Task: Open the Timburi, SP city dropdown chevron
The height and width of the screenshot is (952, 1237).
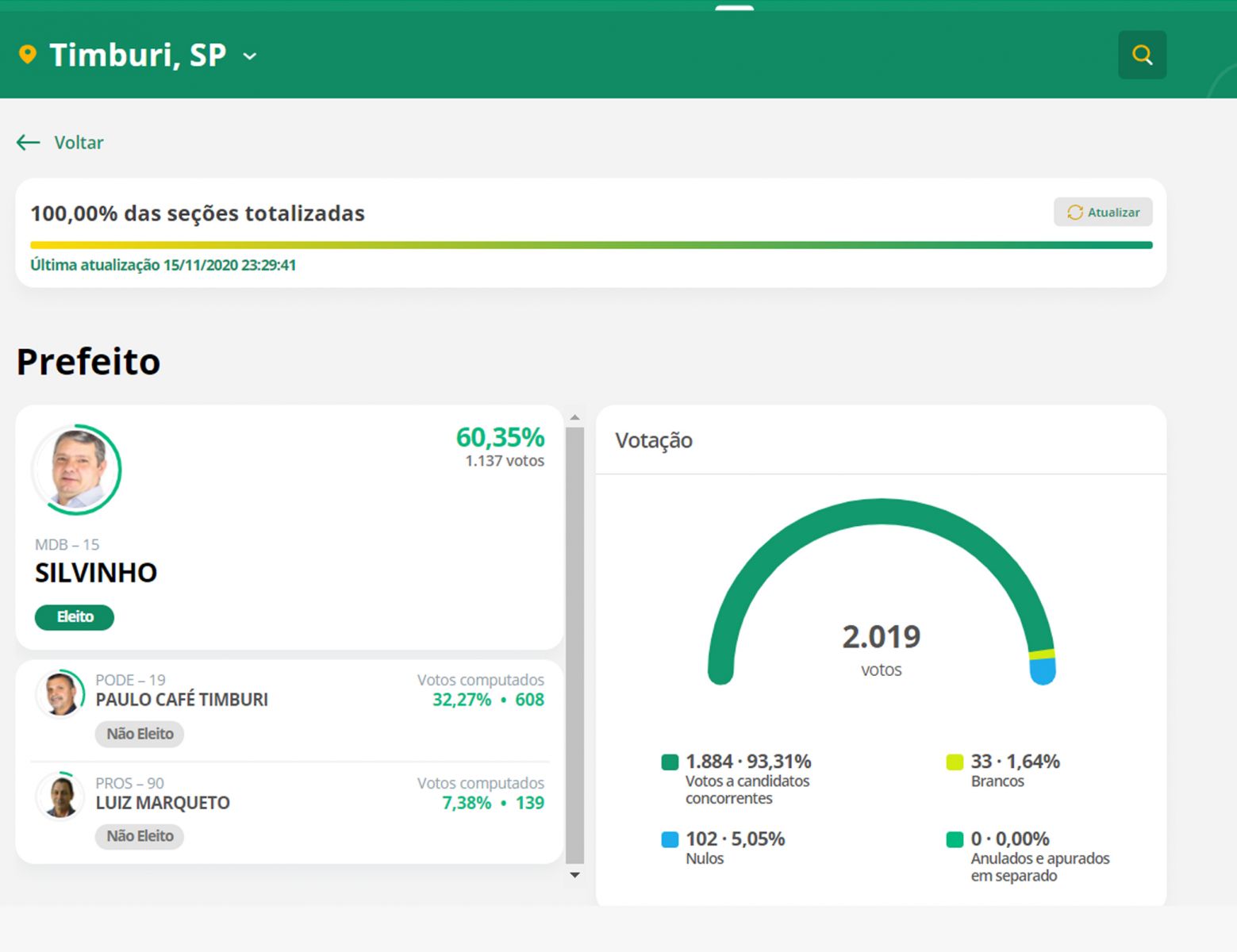Action: [x=250, y=56]
